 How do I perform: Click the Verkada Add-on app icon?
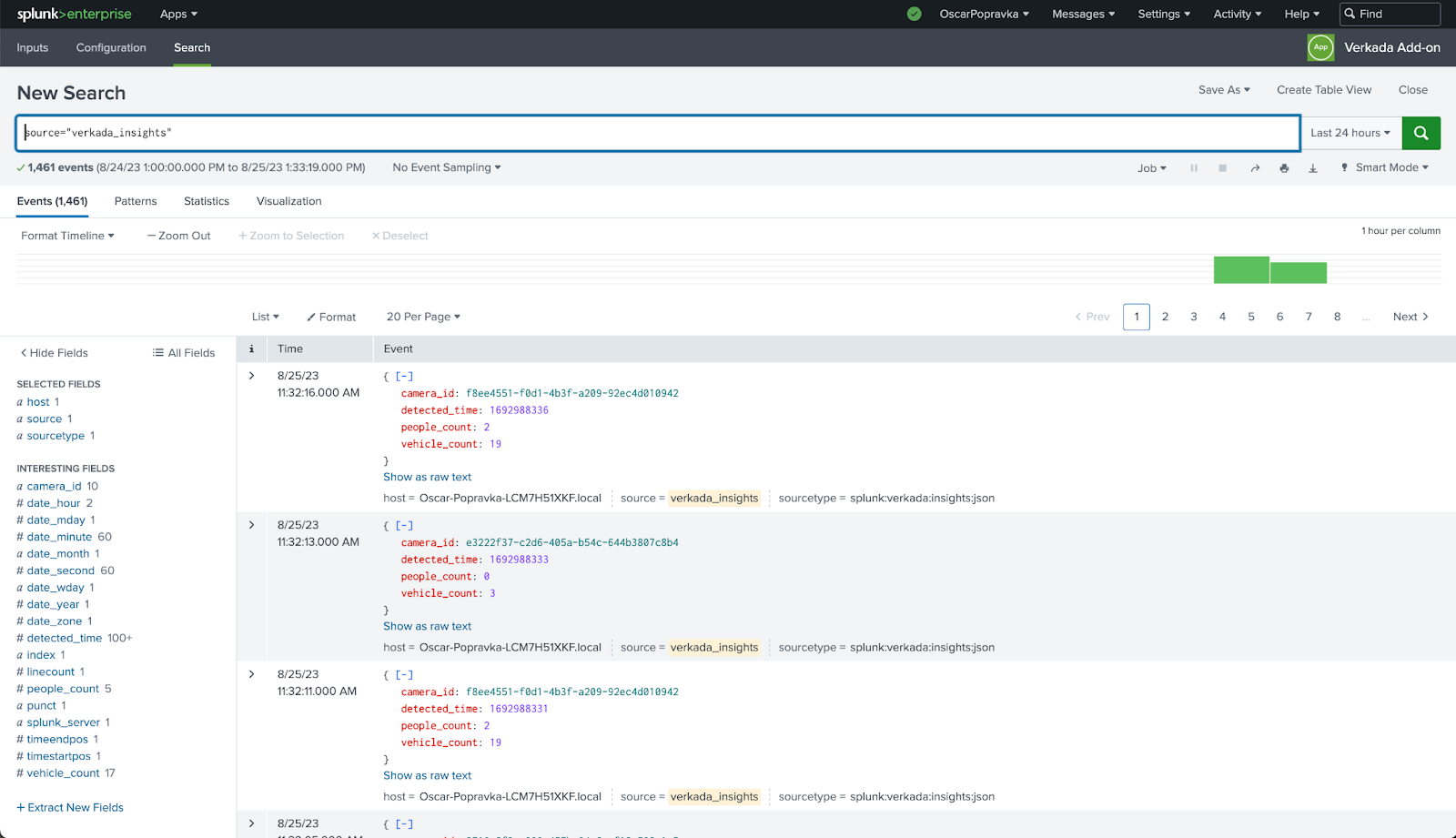click(x=1320, y=47)
